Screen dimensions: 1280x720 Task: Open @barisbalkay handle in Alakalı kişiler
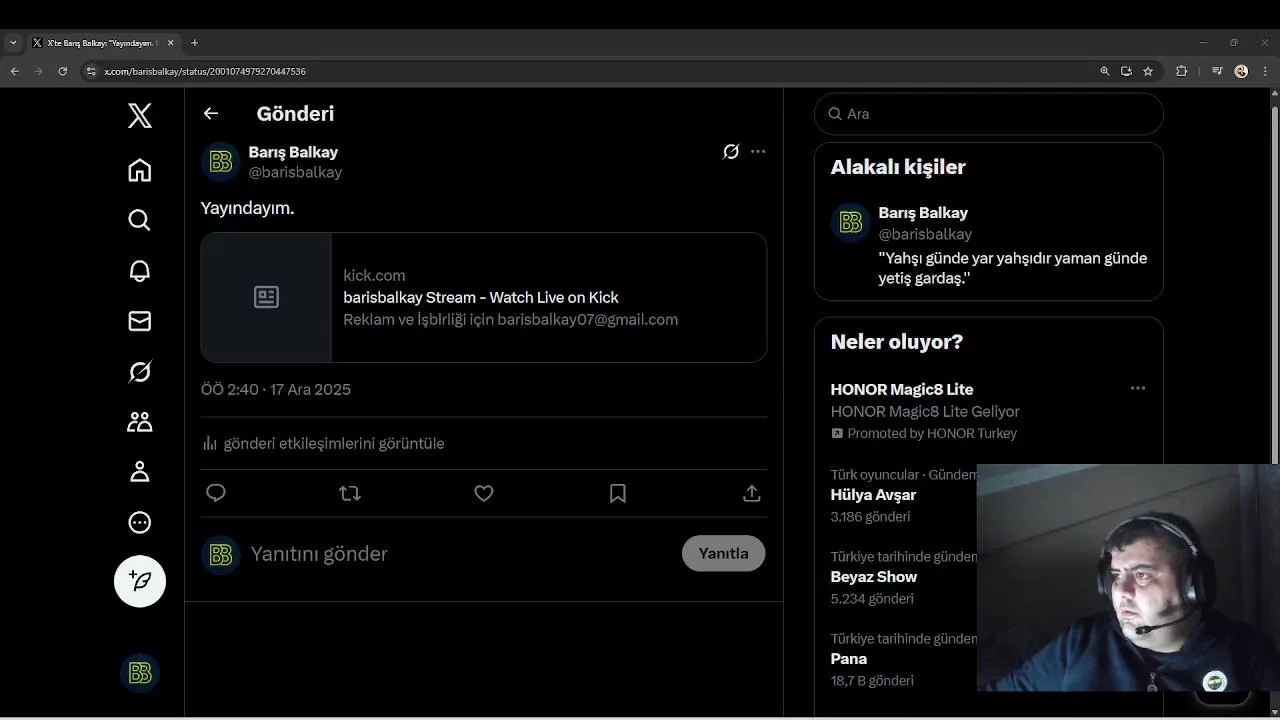(925, 234)
